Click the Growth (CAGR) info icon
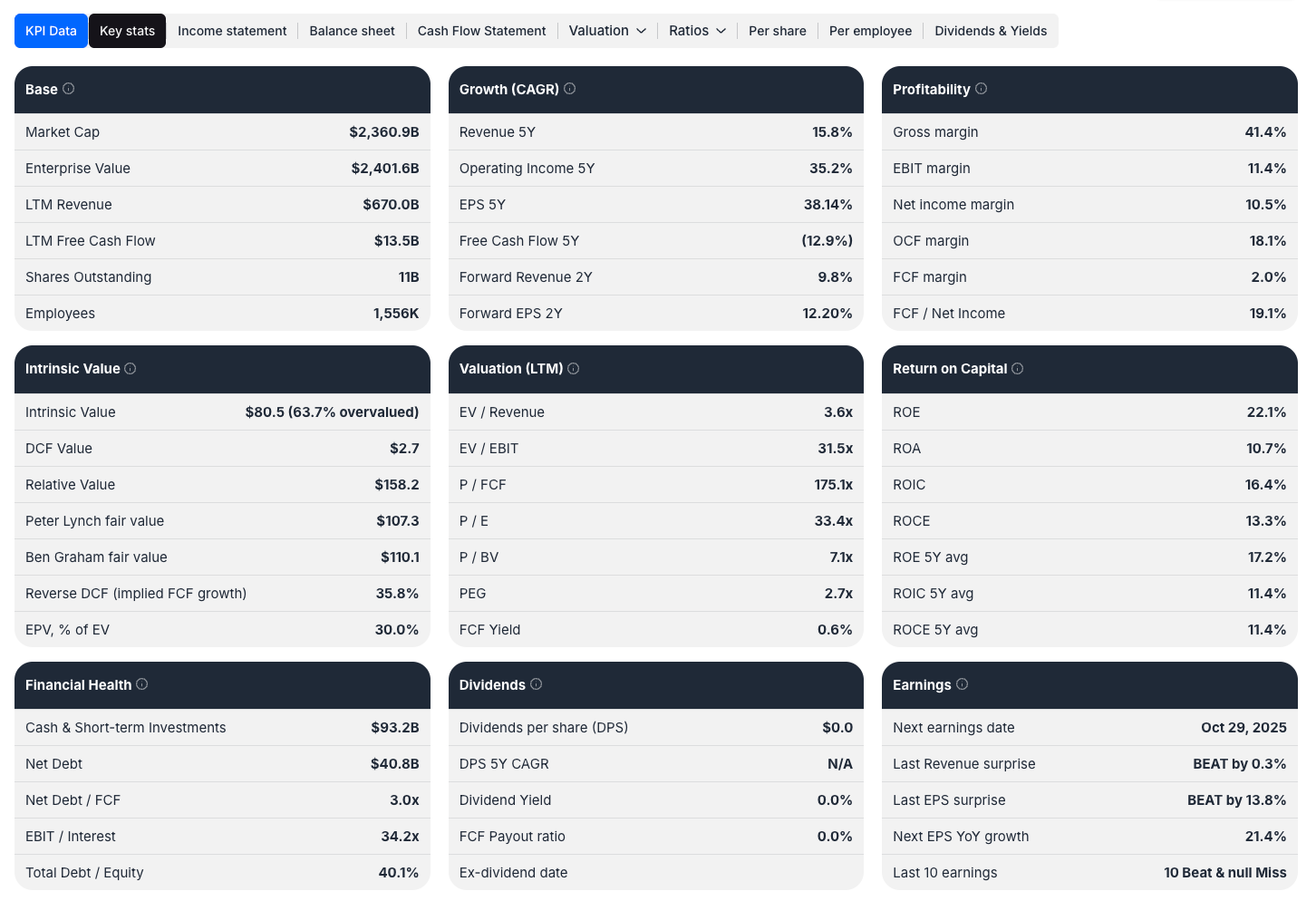This screenshot has height=901, width=1316. click(569, 89)
